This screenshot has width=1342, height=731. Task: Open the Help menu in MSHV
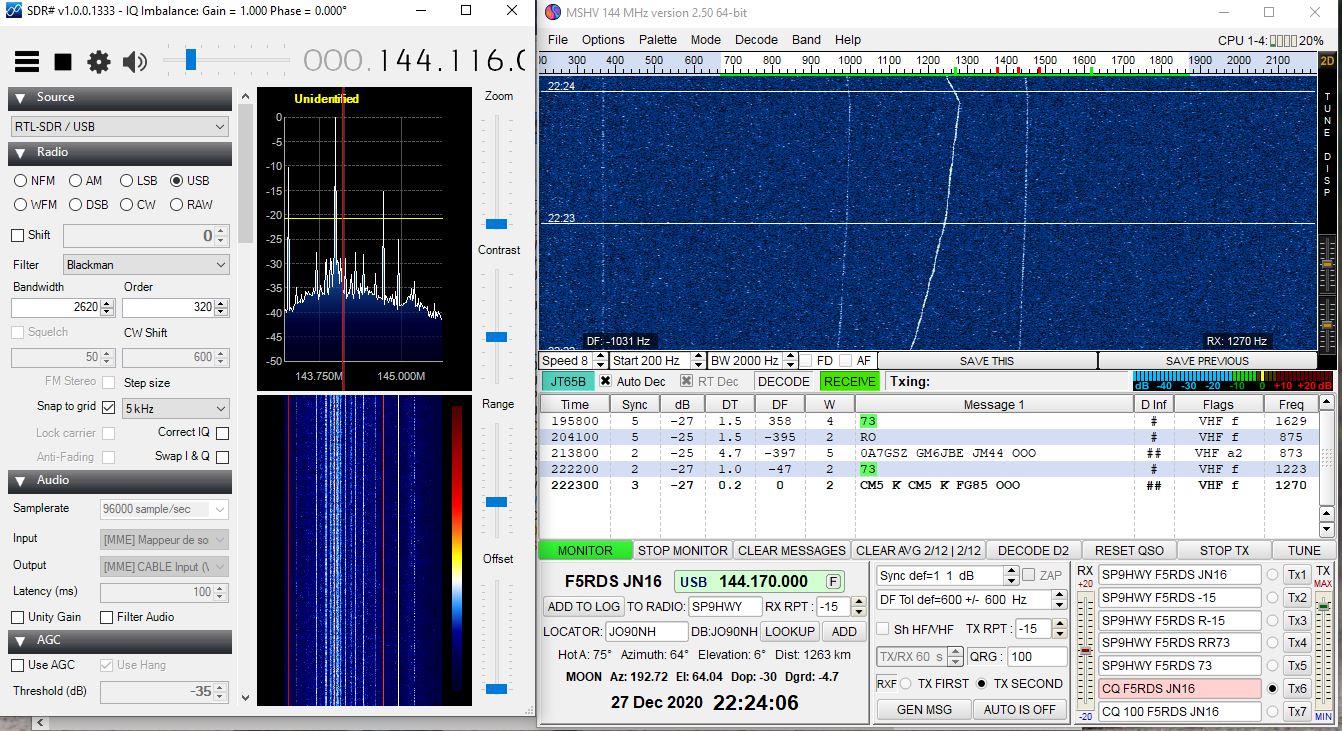[848, 40]
